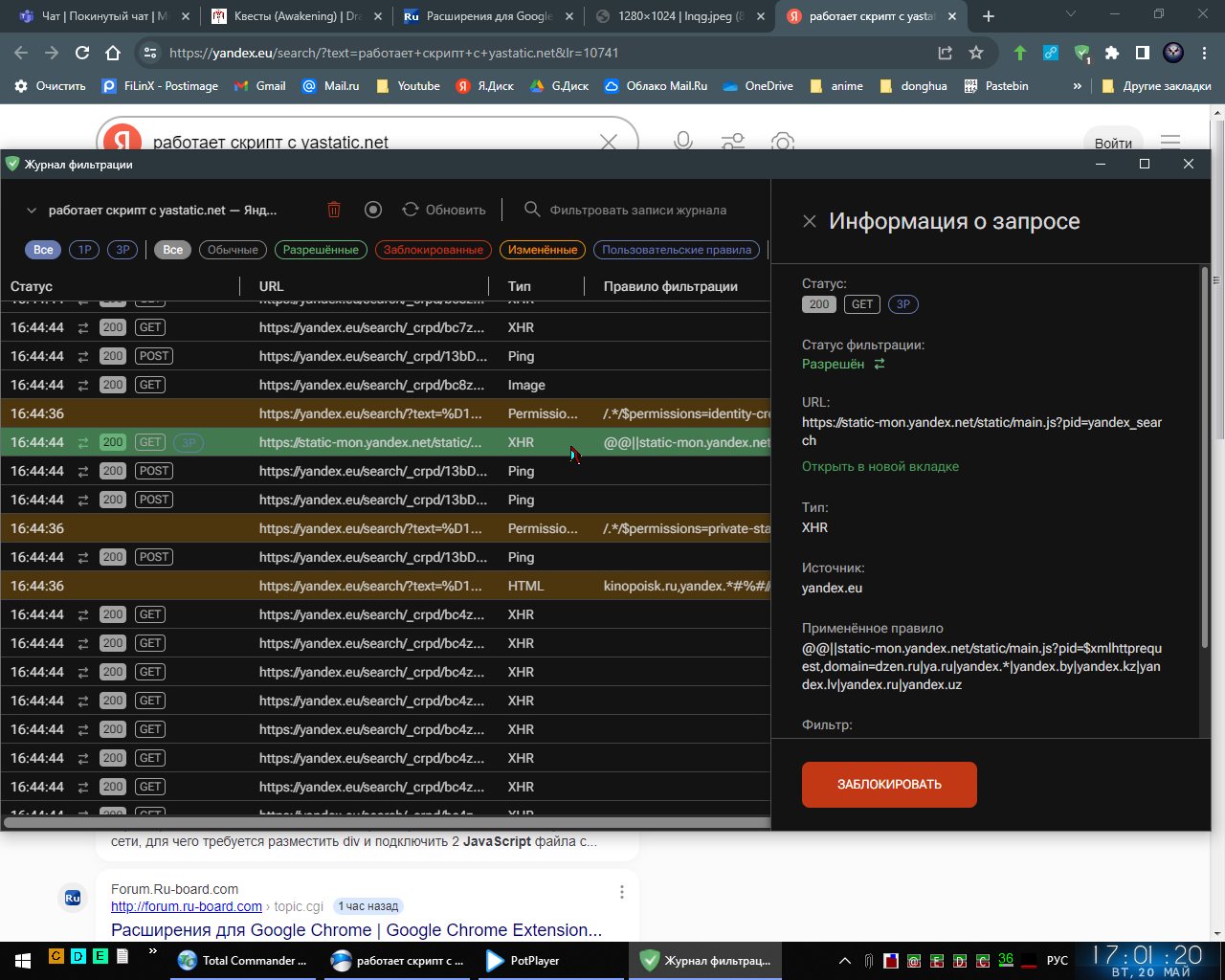Show hidden system tray icons chevron
This screenshot has width=1225, height=980.
845,960
